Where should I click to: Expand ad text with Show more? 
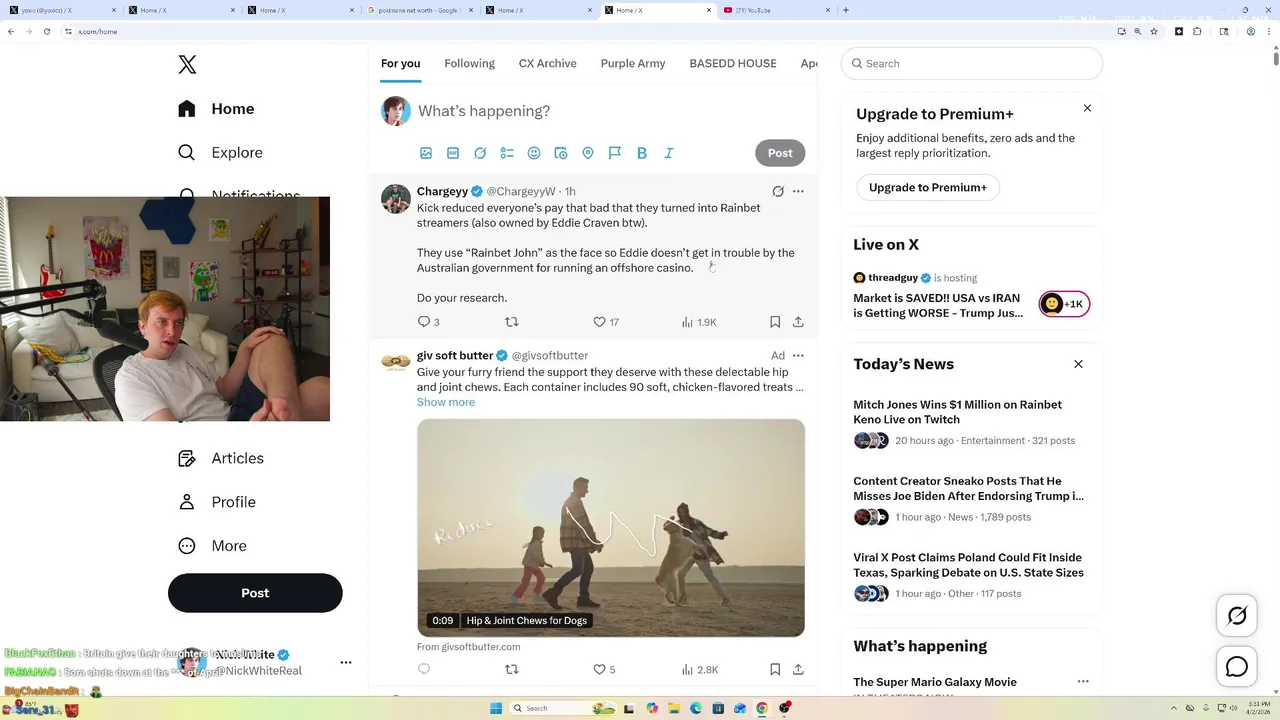[x=446, y=402]
